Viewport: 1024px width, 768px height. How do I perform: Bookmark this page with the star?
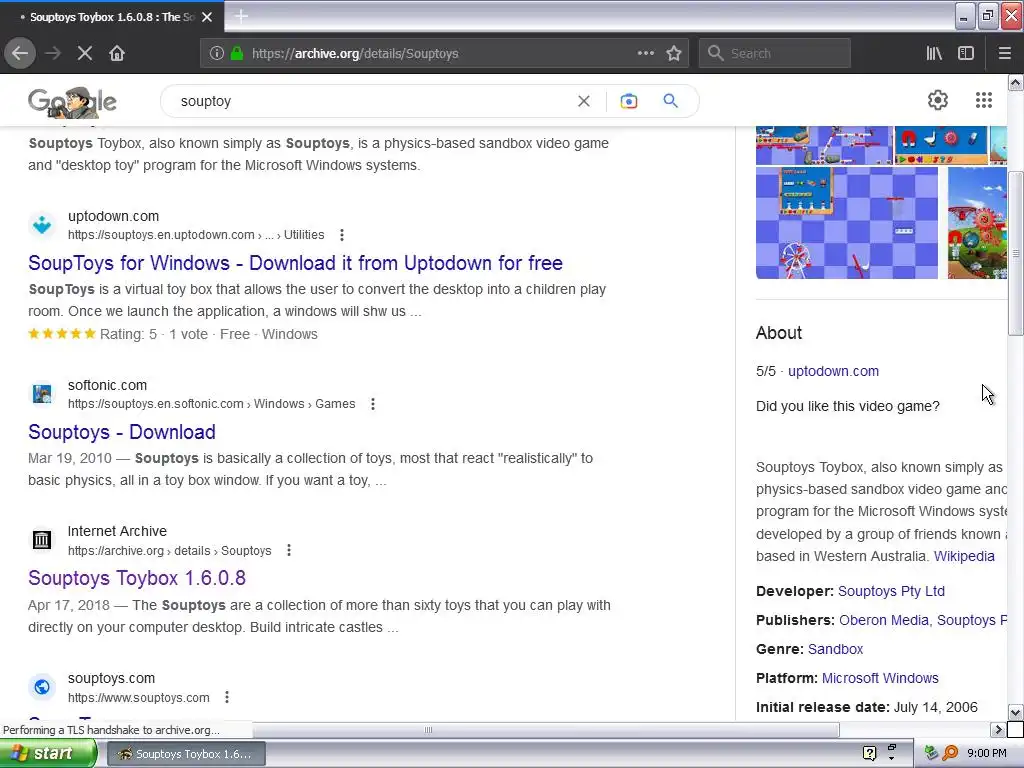point(674,54)
